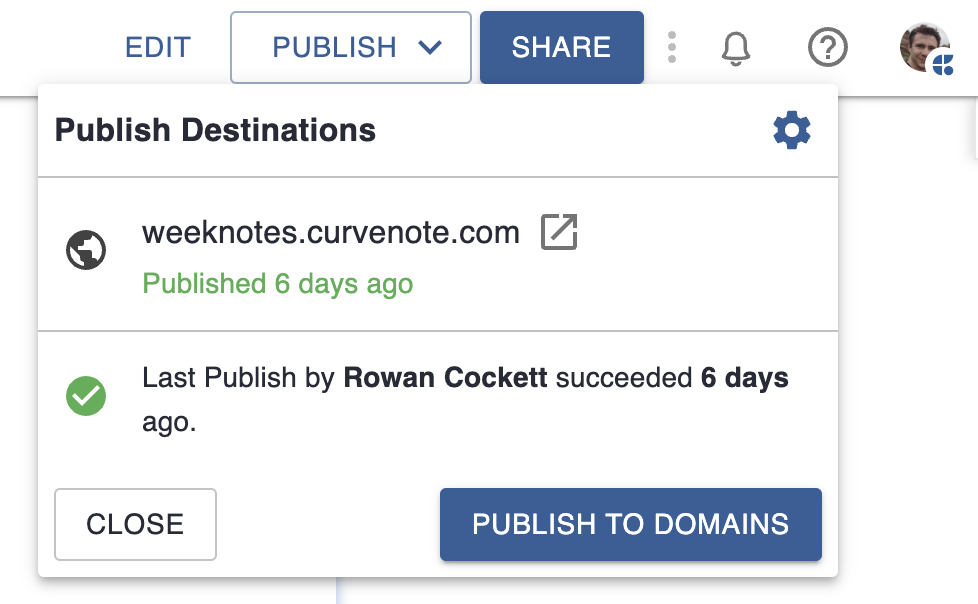Open the weeknotes.curvenote.com link
Viewport: 978px width, 604px height.
tap(330, 232)
